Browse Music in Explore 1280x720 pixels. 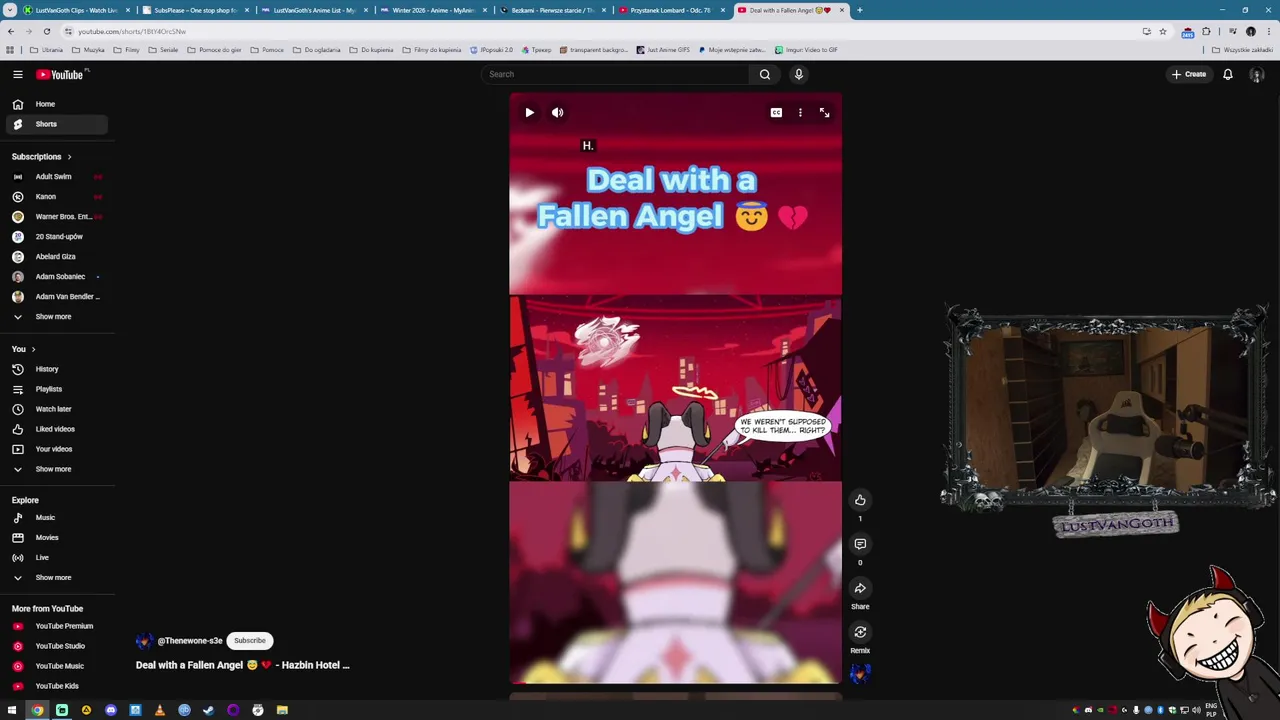tap(55, 518)
